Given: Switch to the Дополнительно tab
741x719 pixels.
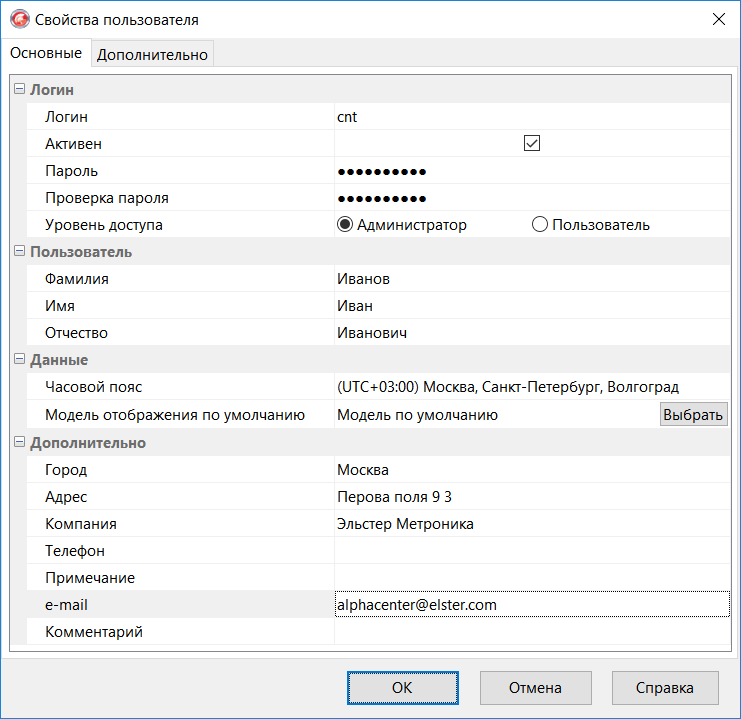Looking at the screenshot, I should tap(152, 55).
